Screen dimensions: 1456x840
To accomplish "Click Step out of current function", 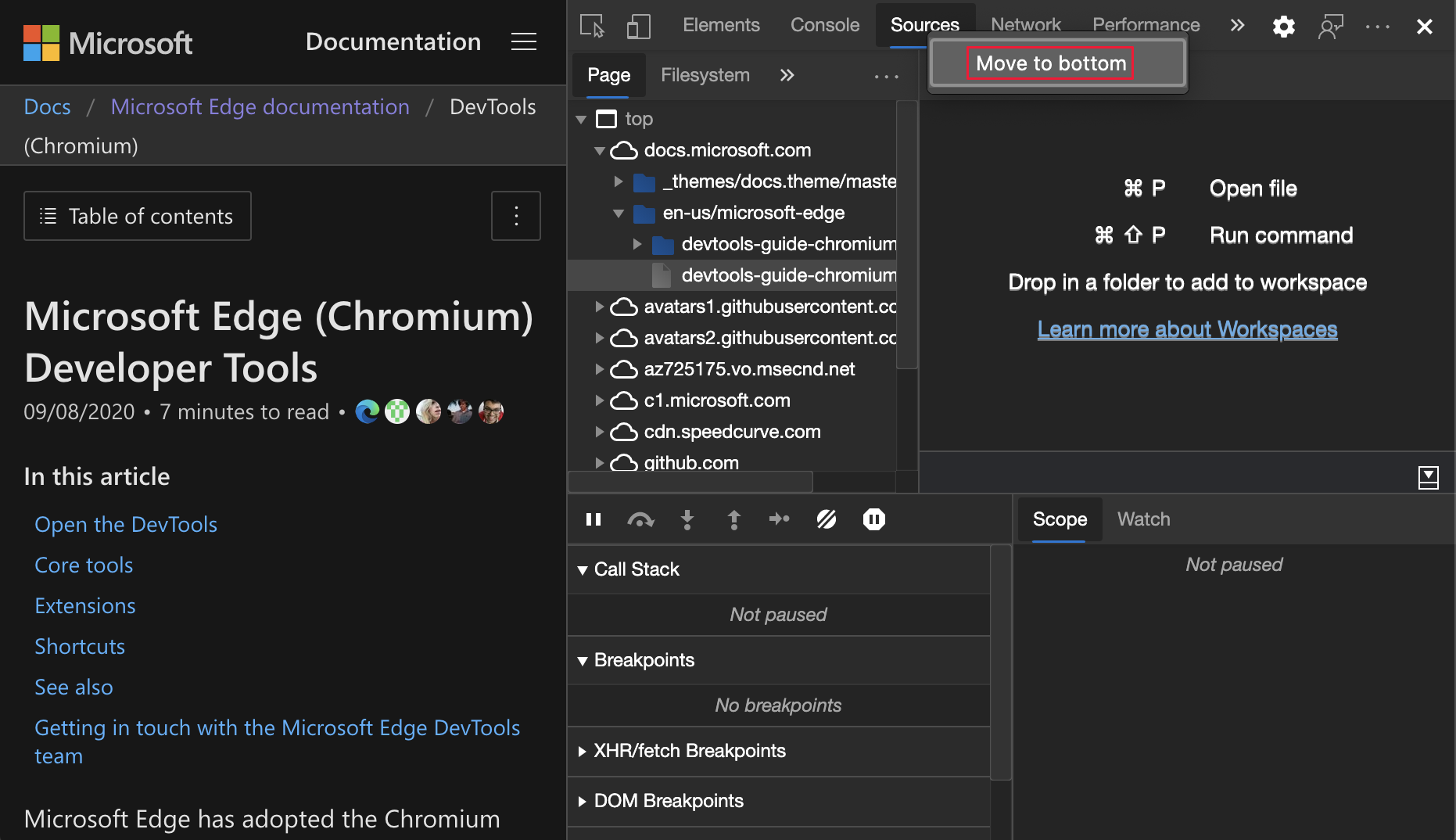I will click(733, 519).
